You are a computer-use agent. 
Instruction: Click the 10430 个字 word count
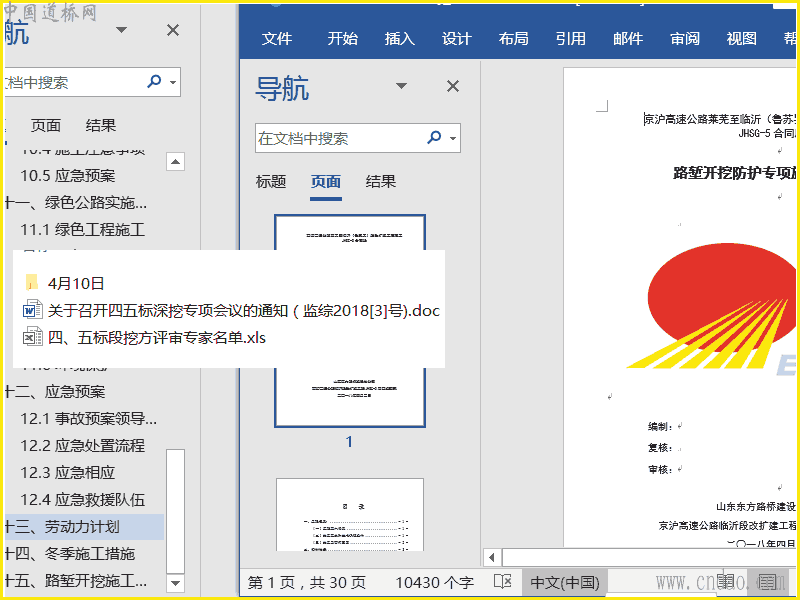435,583
